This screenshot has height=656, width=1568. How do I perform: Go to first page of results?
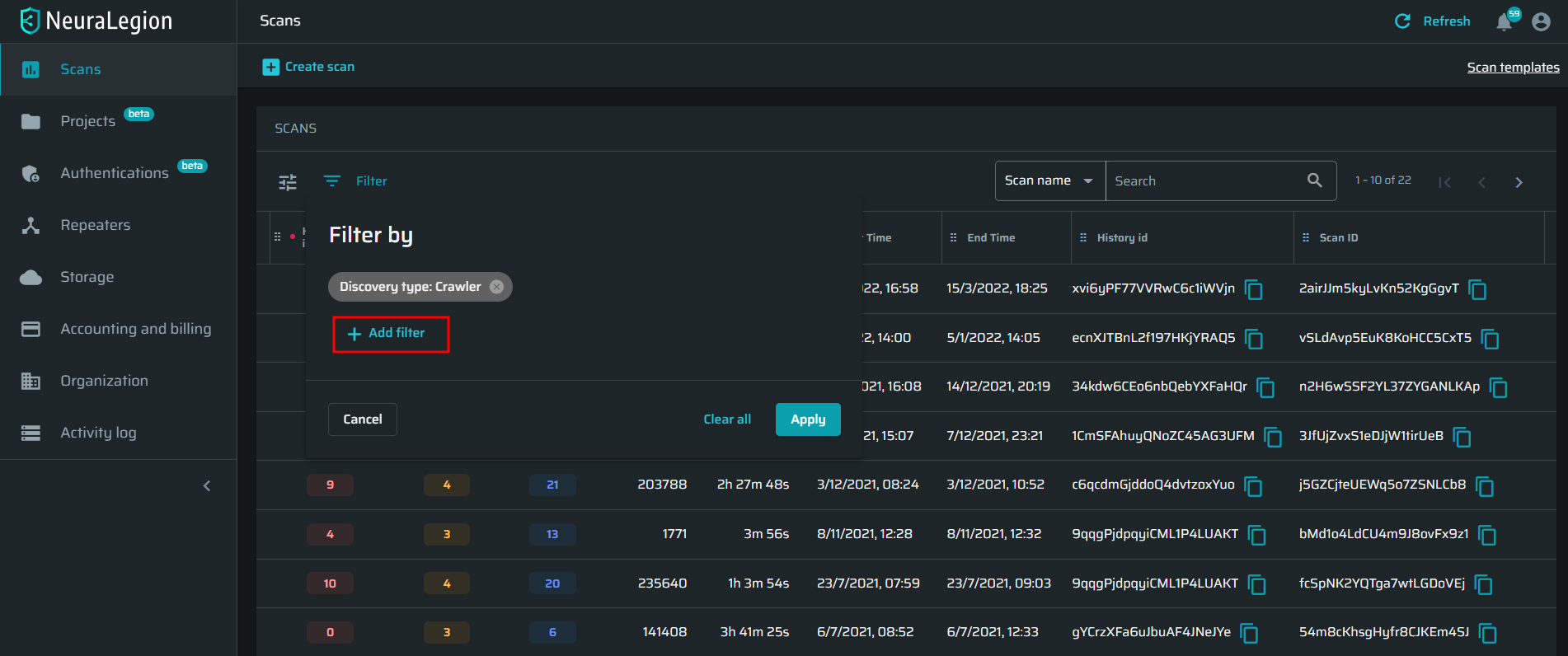point(1444,182)
